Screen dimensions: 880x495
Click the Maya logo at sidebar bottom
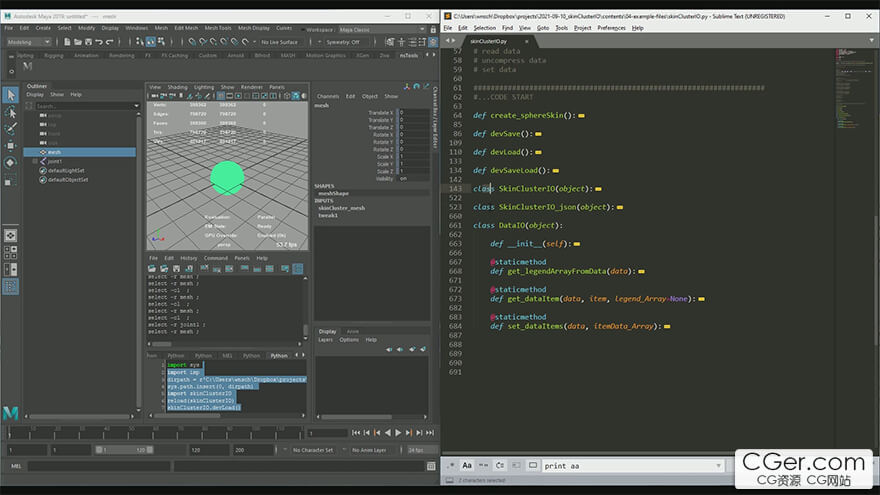11,413
